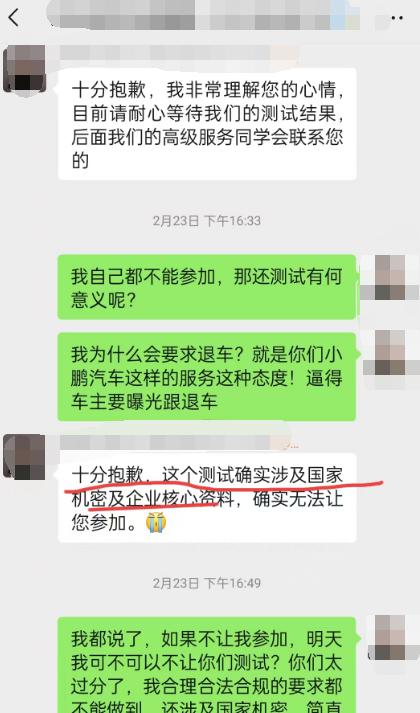Tap sender avatar beside first white message
This screenshot has height=713, width=420.
25,69
